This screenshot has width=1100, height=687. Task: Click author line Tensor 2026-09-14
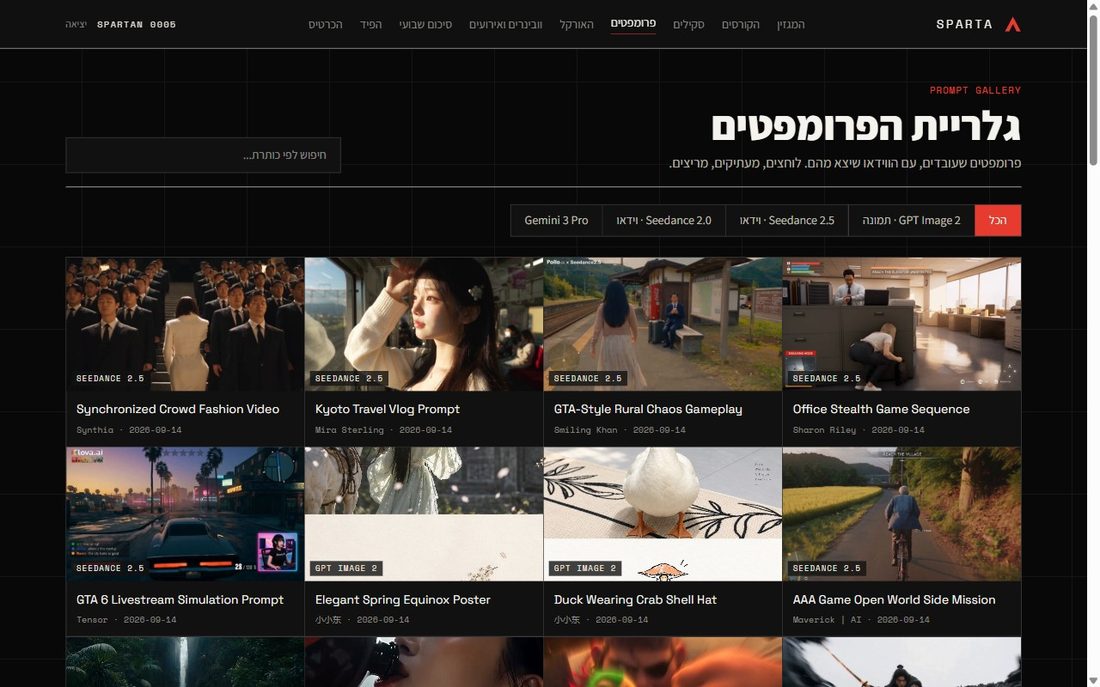tap(126, 620)
